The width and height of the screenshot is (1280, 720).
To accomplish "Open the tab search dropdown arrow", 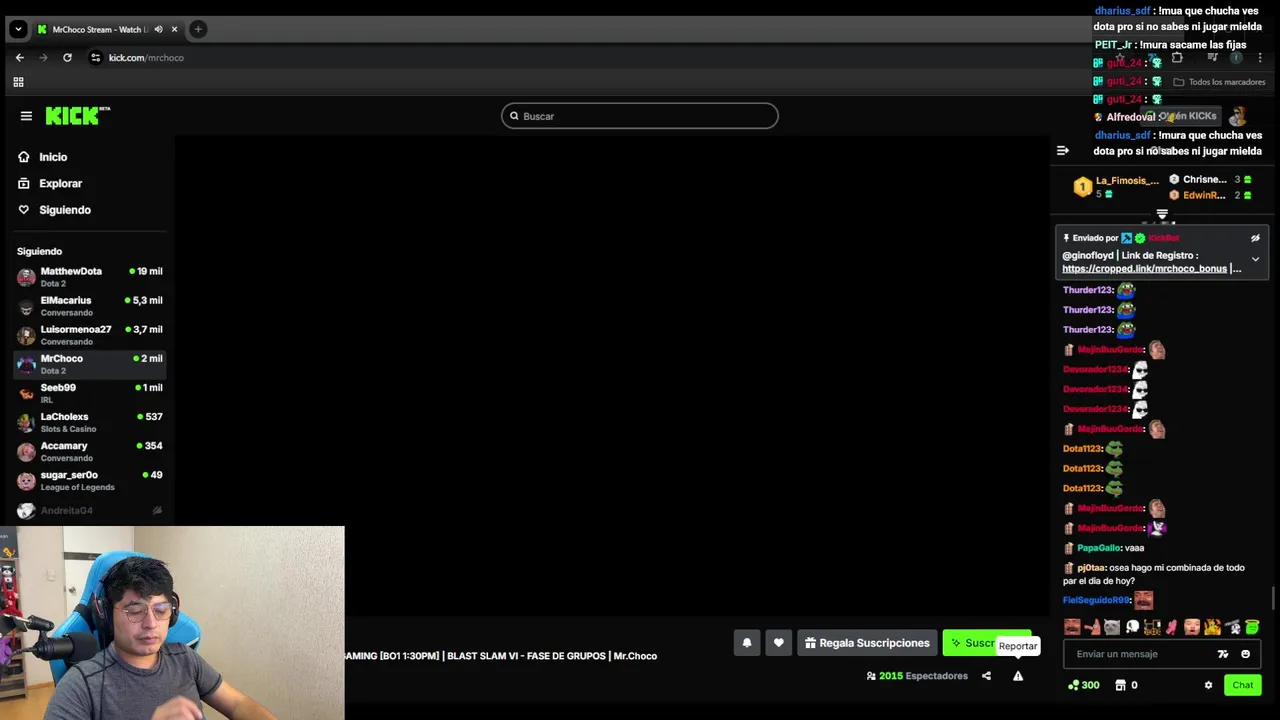I will click(x=18, y=29).
